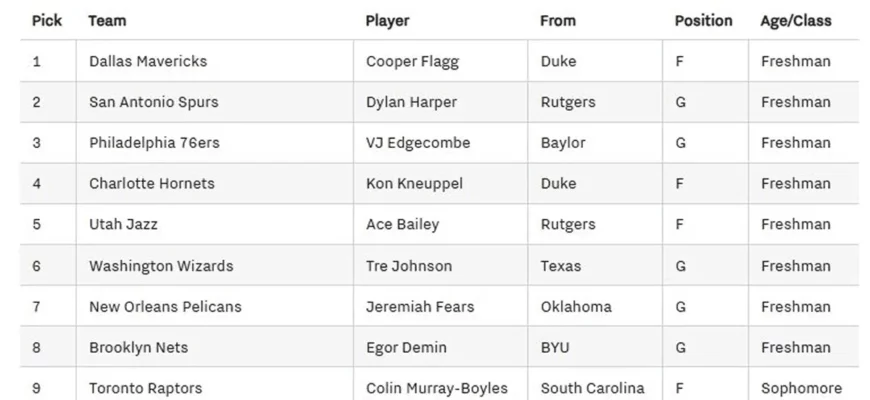Click player name Cooper Flagg

tap(412, 61)
